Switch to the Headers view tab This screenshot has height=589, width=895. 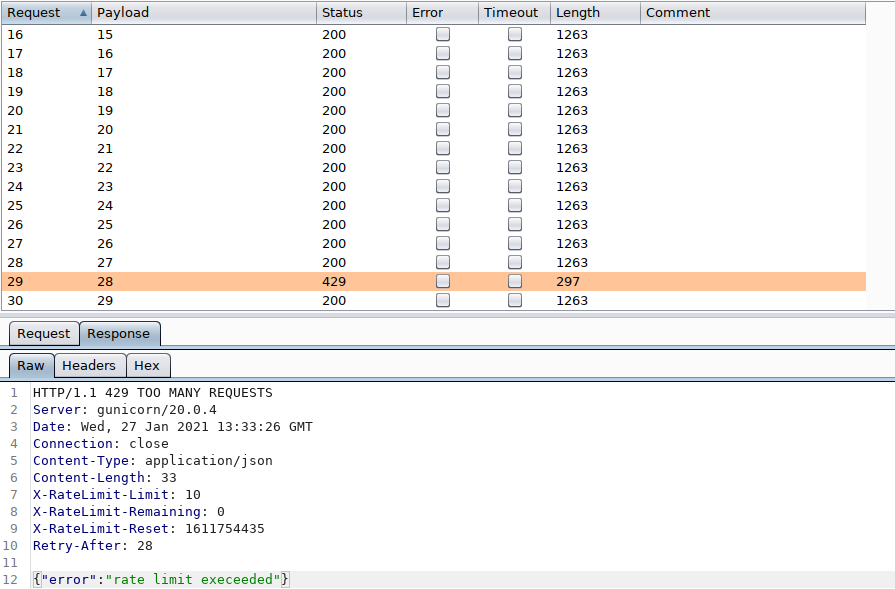[x=89, y=366]
